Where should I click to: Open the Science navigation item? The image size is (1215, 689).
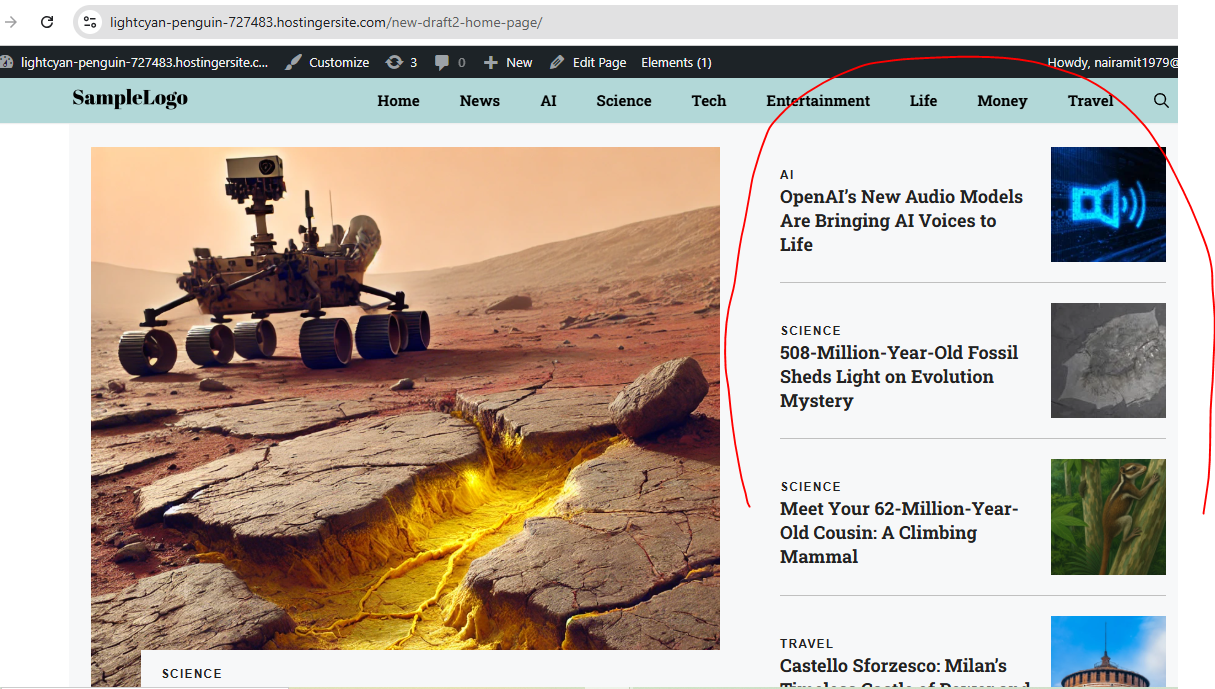(x=624, y=101)
